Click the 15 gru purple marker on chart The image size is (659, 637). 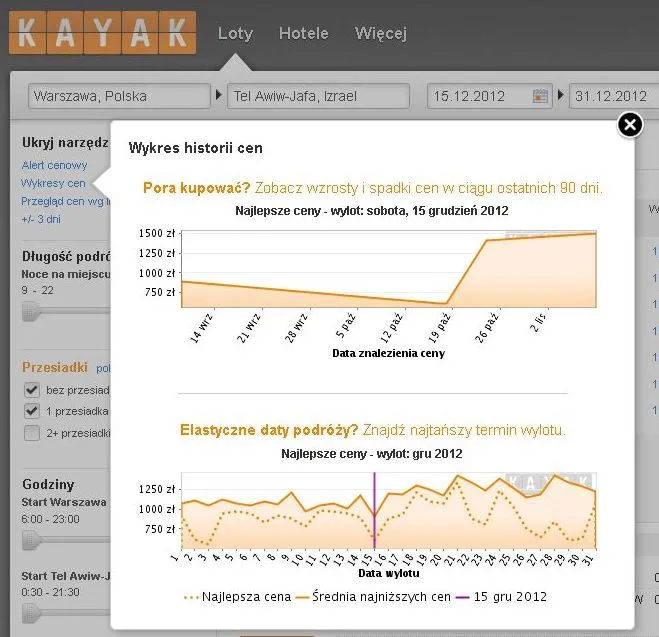click(374, 511)
